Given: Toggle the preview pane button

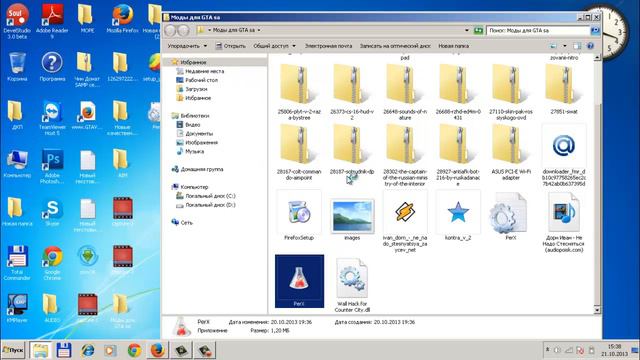Looking at the screenshot, I should (577, 46).
